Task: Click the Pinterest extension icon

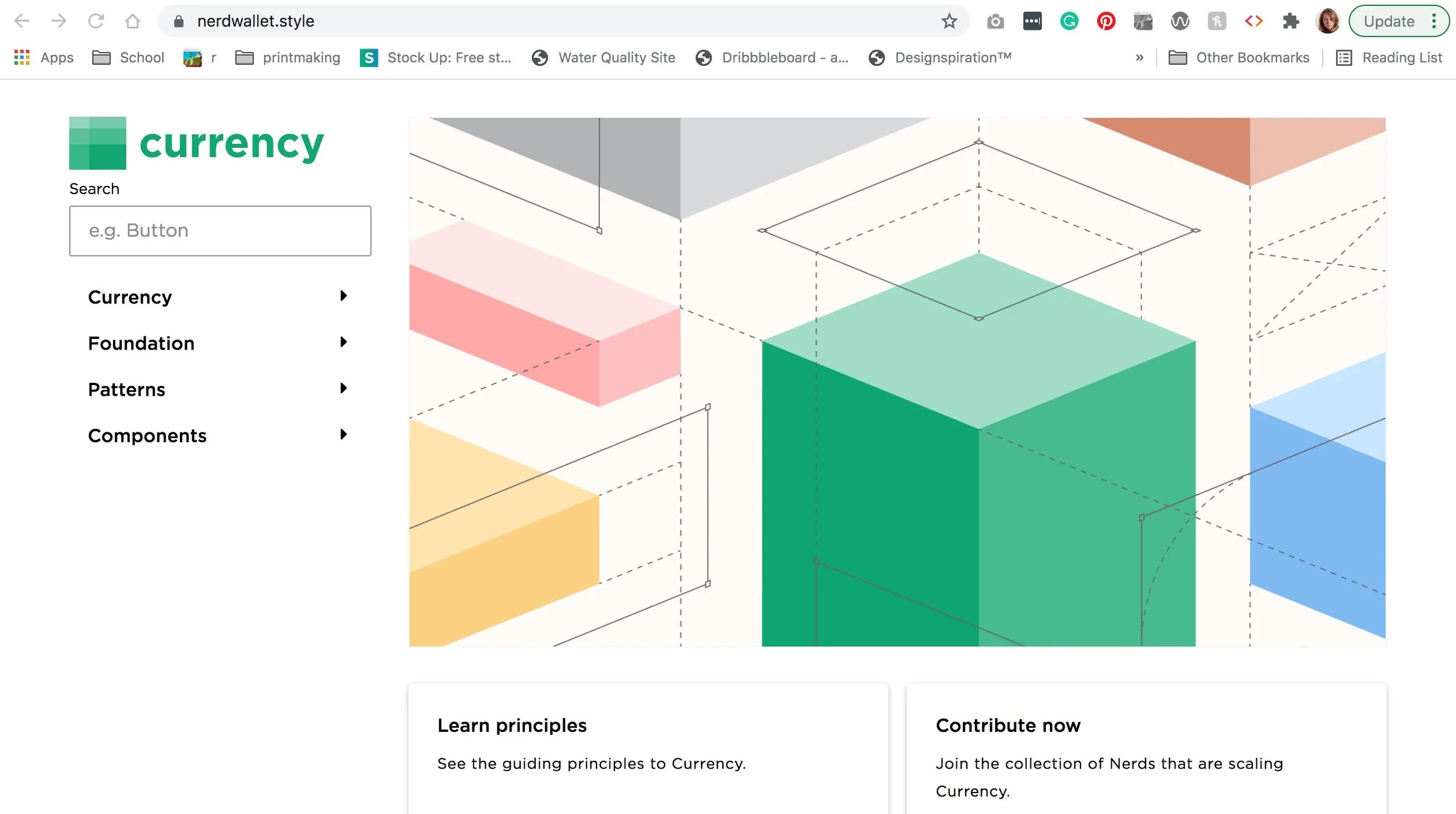Action: [x=1105, y=22]
